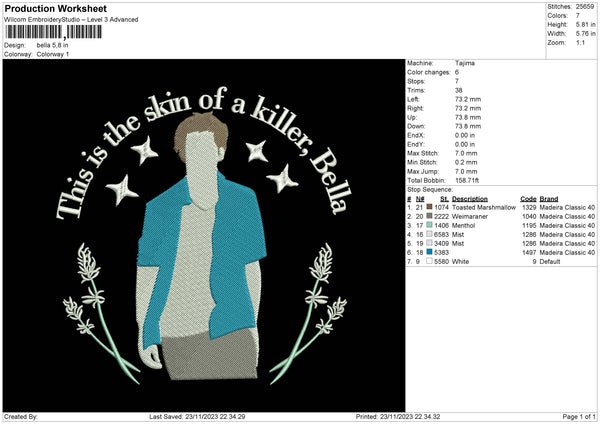Click the Weimaraner description
Viewport: 600px width, 424px height.
[x=470, y=216]
